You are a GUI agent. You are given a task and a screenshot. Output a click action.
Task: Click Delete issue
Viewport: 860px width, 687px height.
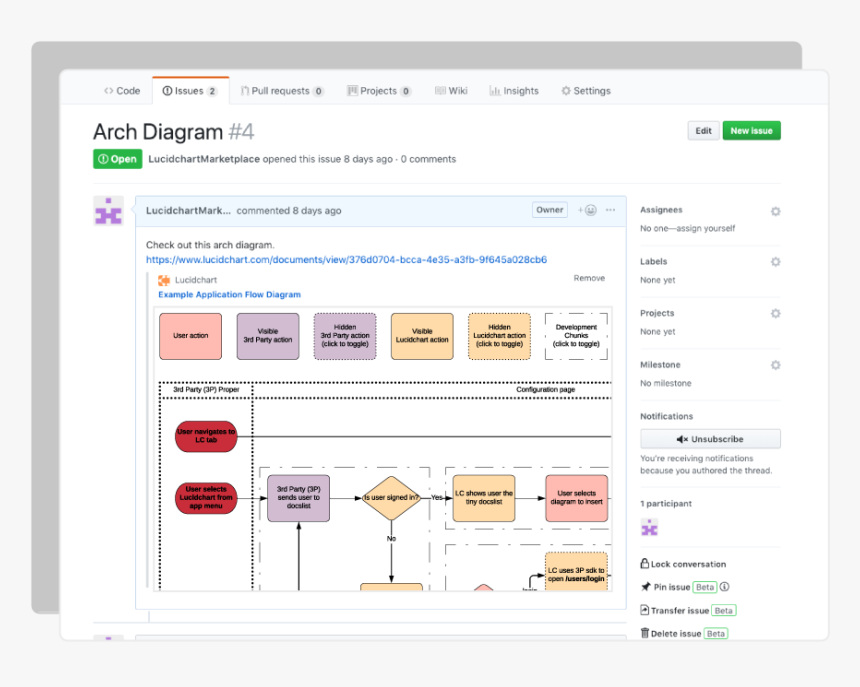(x=671, y=633)
